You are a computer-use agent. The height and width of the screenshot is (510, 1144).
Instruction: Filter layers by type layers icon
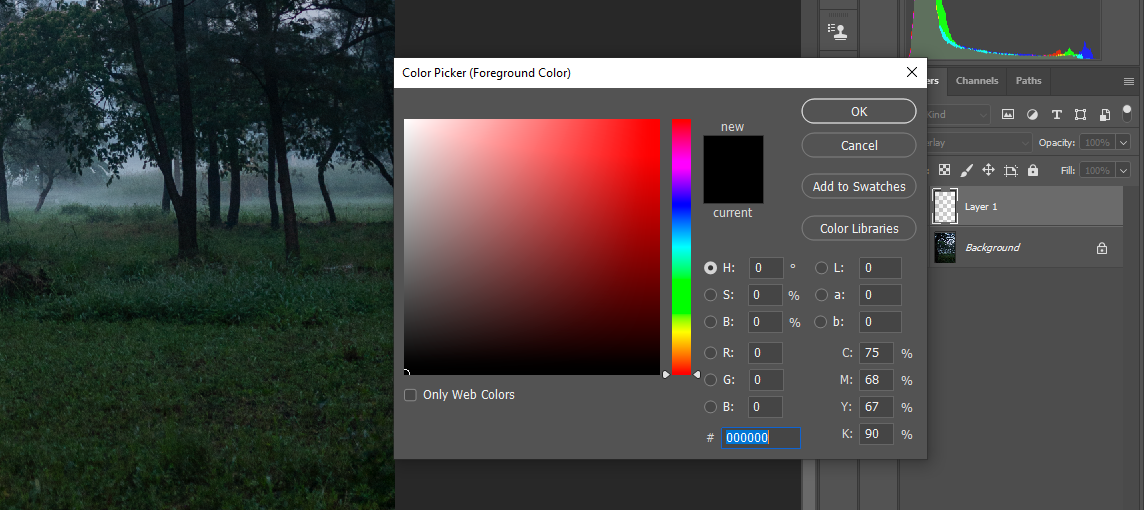point(1056,115)
